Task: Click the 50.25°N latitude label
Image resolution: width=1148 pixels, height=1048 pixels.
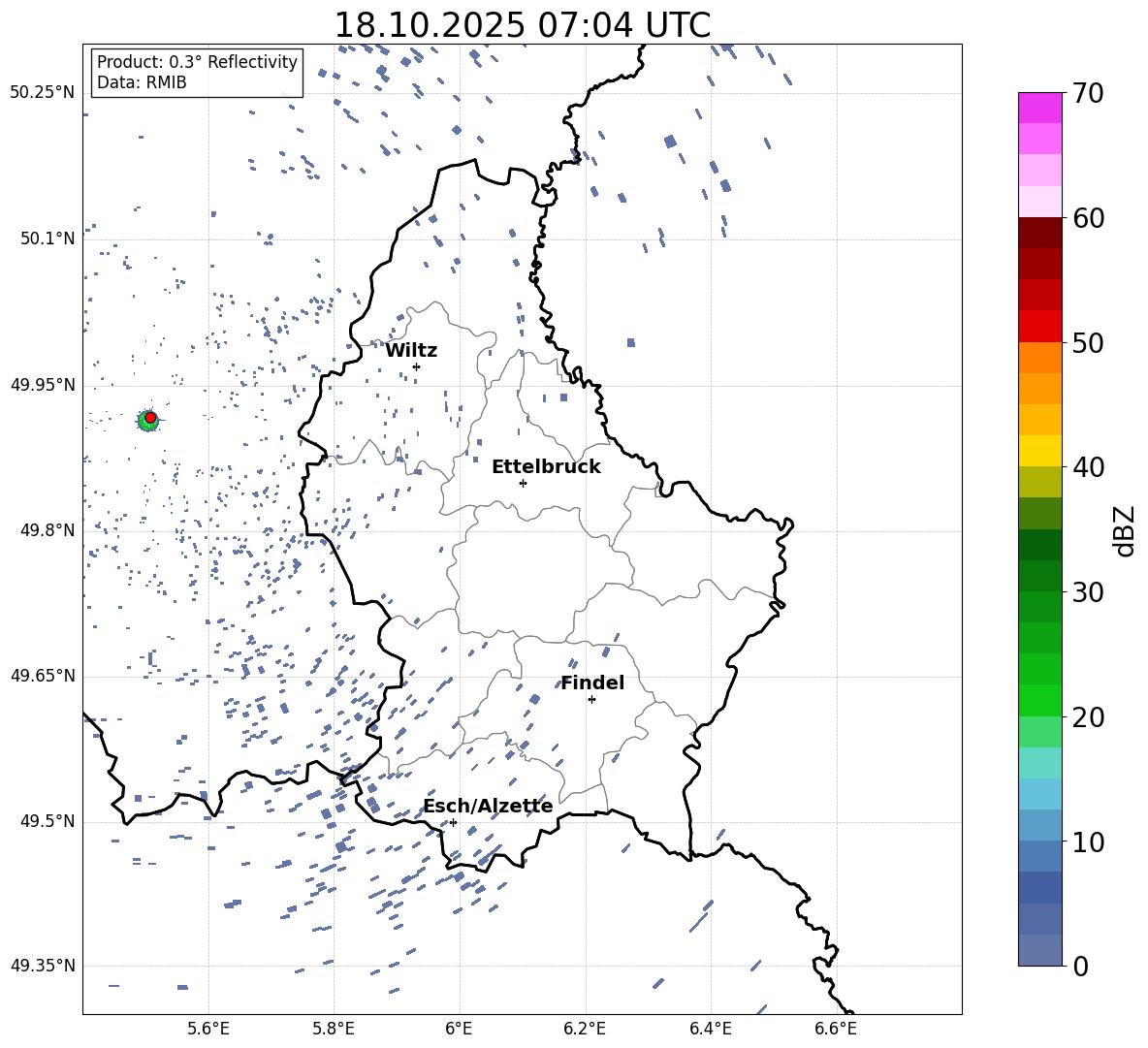Action: (43, 93)
